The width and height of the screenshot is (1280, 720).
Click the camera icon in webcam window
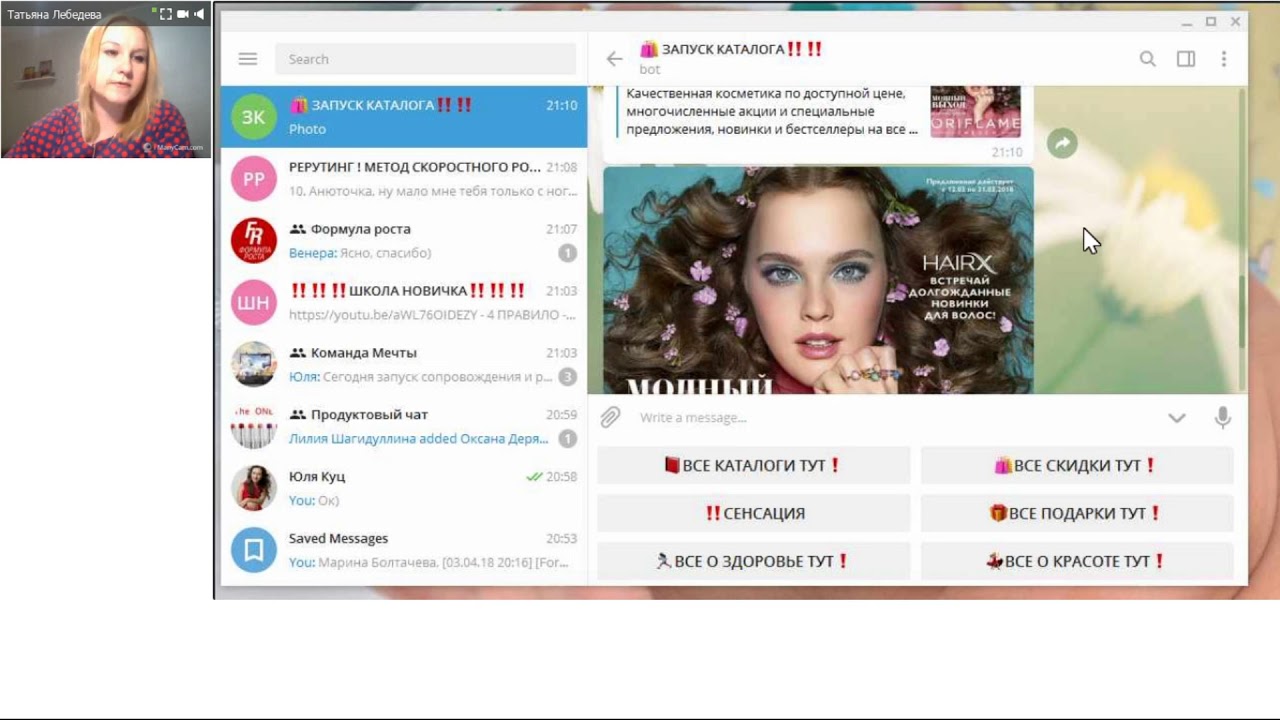(184, 15)
